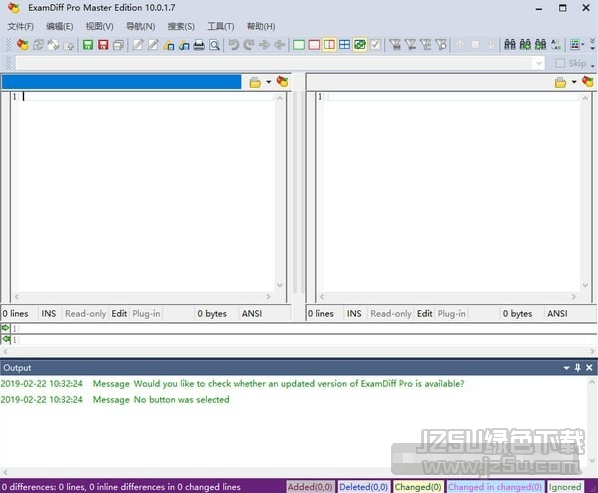Open dropdown arrow beside left folder icon
Viewport: 598px width, 493px height.
(268, 82)
